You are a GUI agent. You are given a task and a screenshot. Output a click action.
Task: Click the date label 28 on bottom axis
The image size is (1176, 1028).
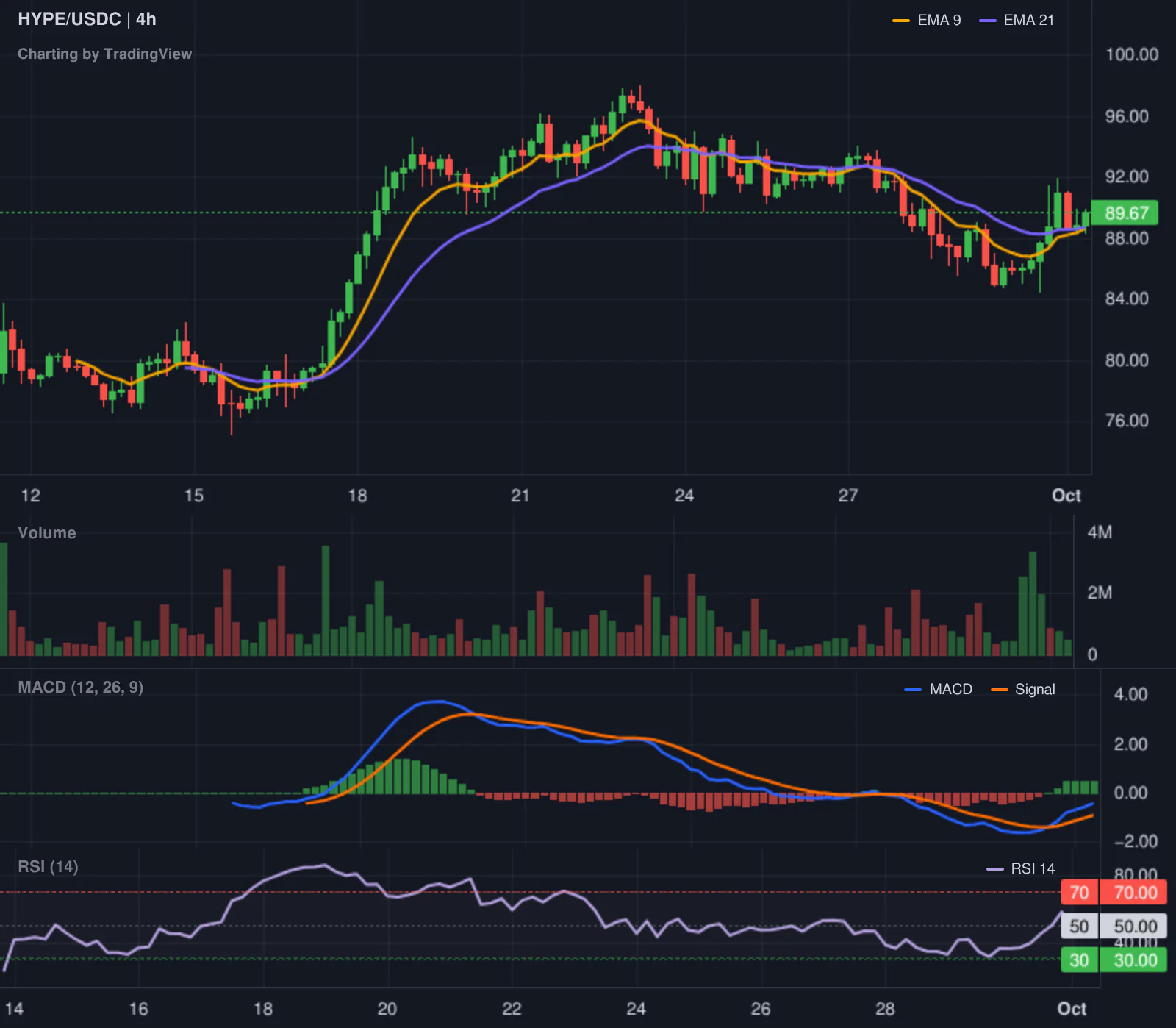pos(885,1009)
